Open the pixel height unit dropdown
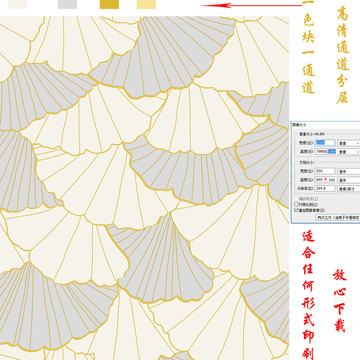 [349, 152]
